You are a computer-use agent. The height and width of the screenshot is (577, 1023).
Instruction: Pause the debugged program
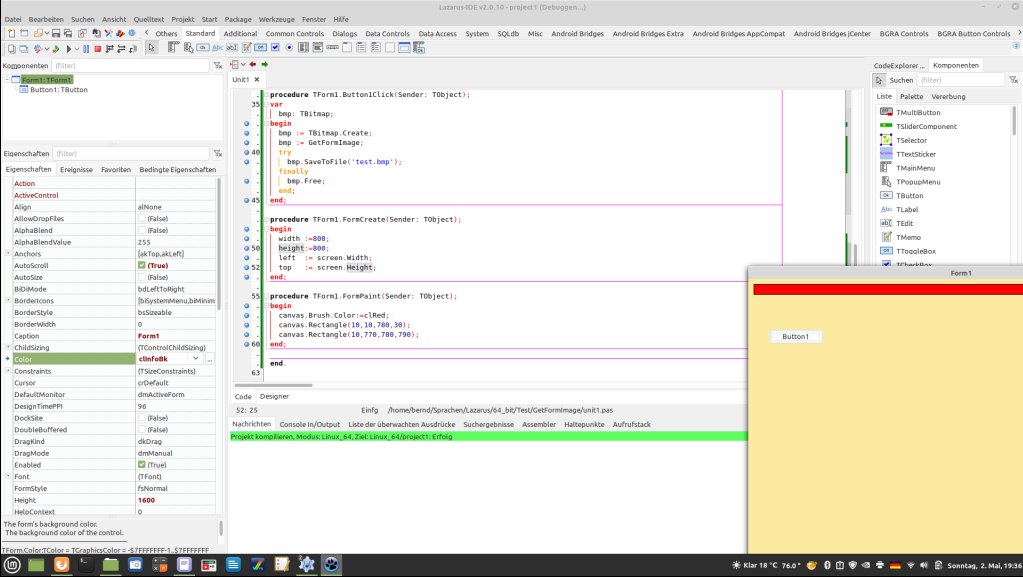point(85,49)
